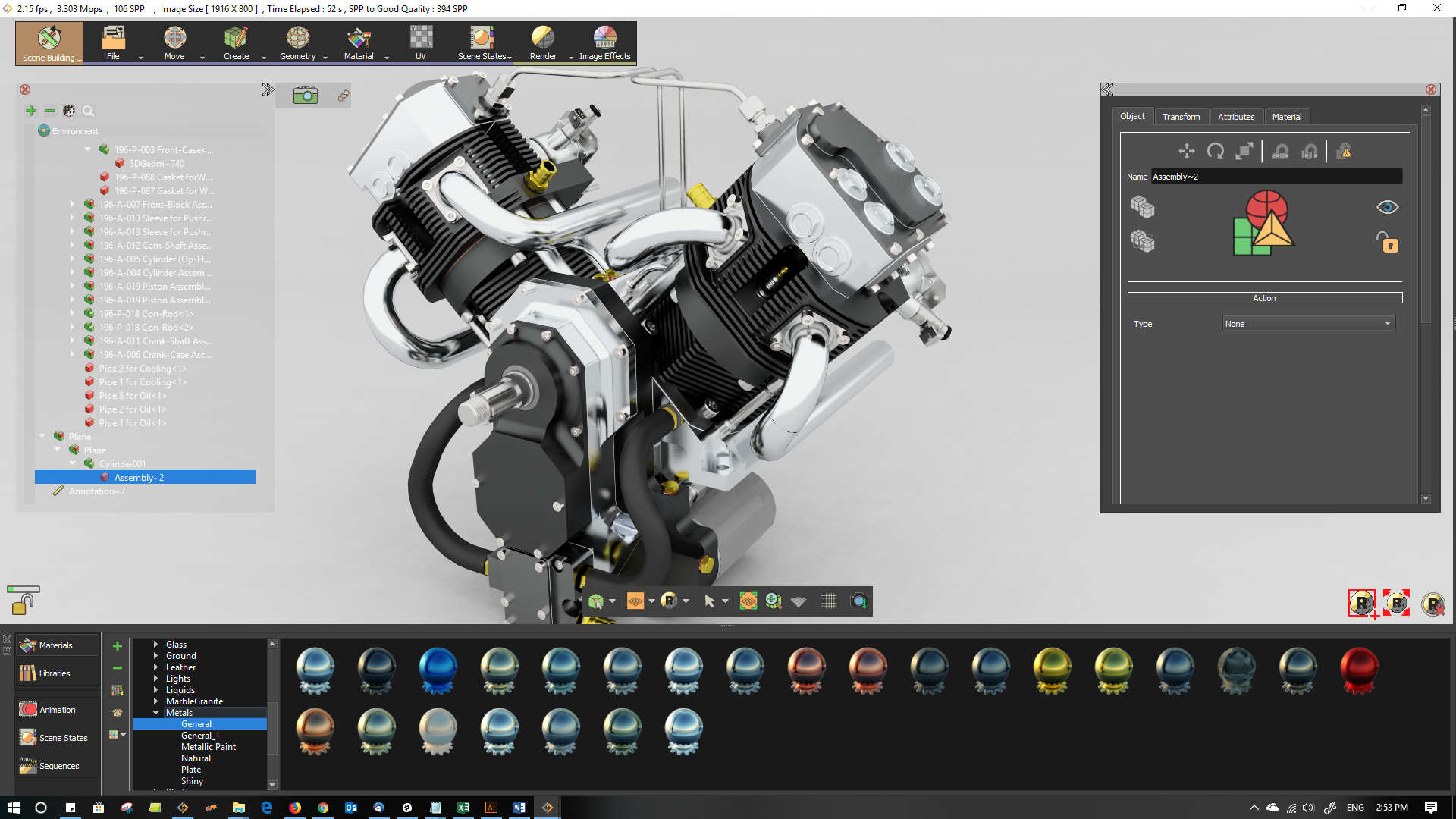Switch to the Transform tab

(1181, 117)
